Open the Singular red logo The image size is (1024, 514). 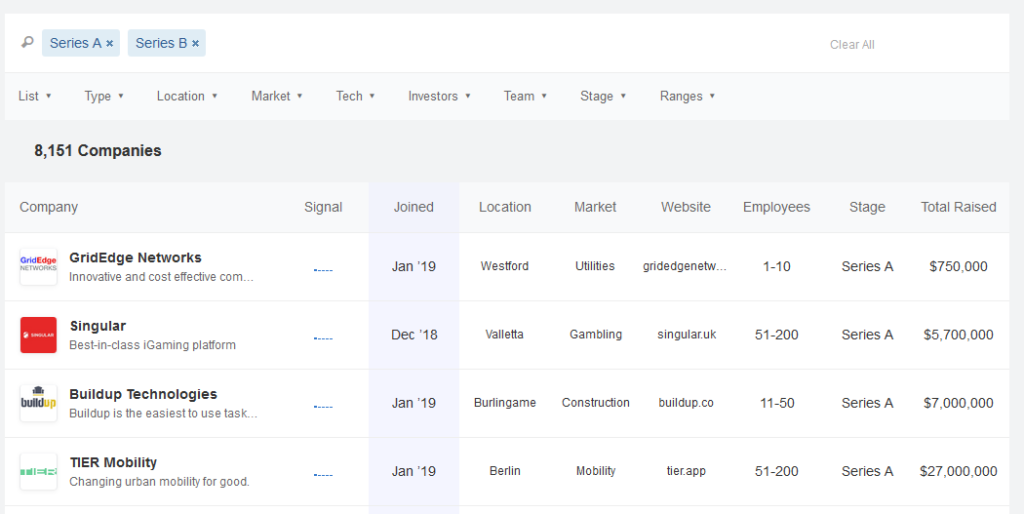tap(39, 335)
